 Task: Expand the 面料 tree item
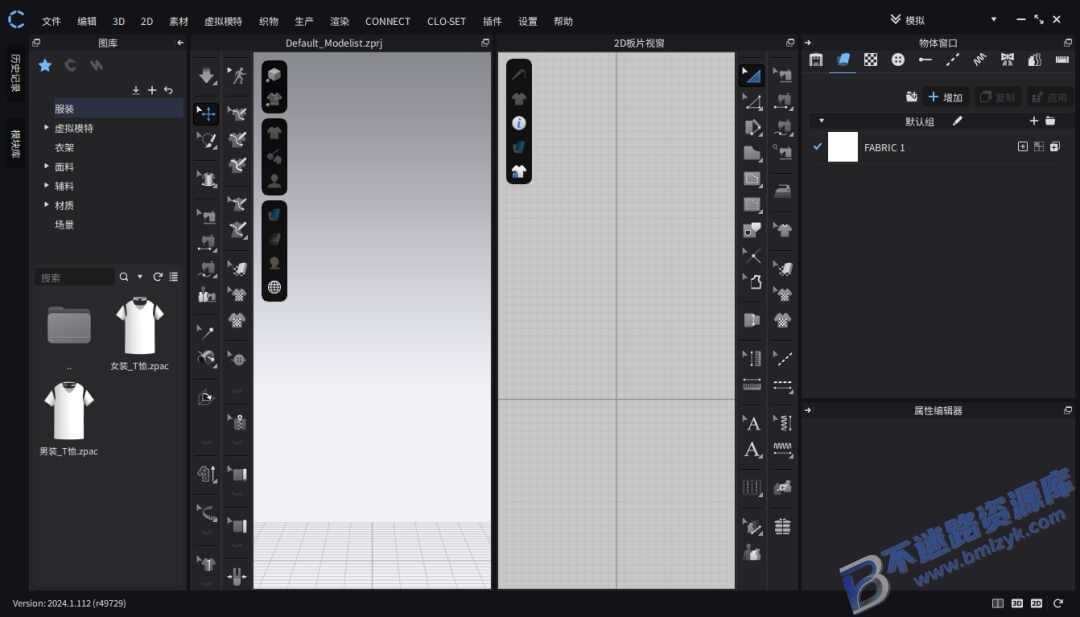point(46,166)
